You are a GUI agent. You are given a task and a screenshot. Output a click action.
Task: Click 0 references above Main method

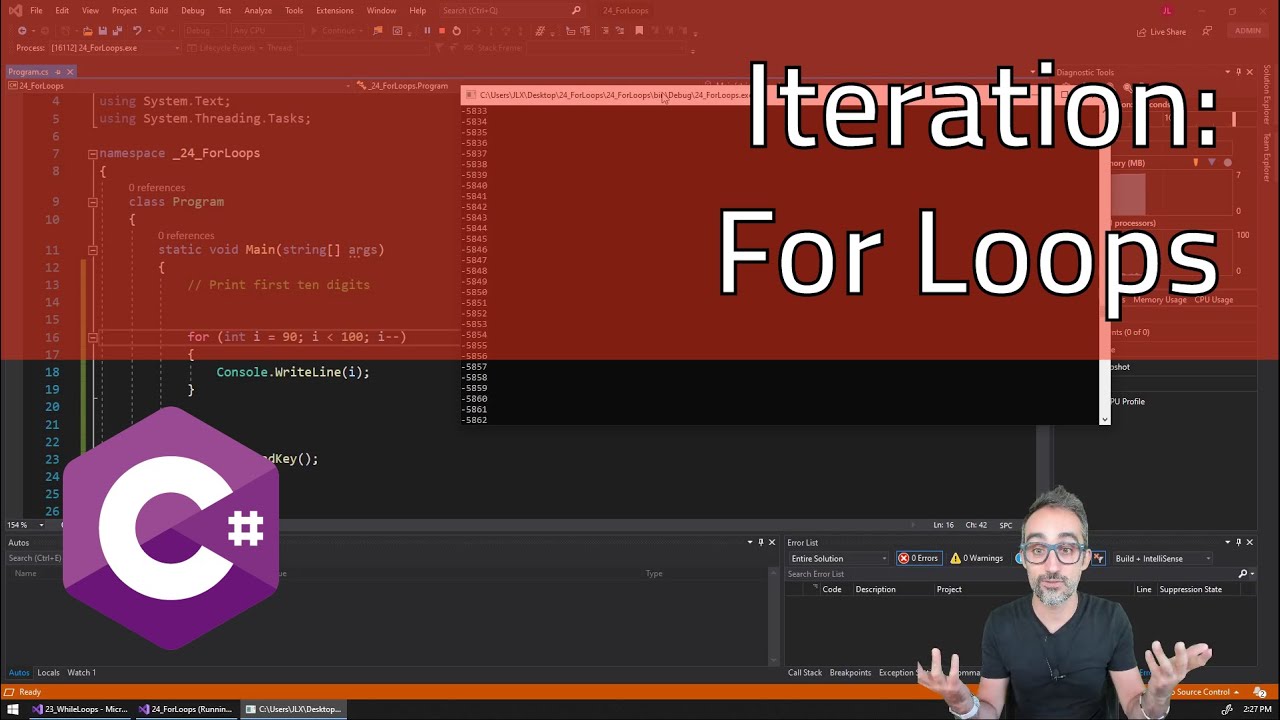pyautogui.click(x=186, y=236)
